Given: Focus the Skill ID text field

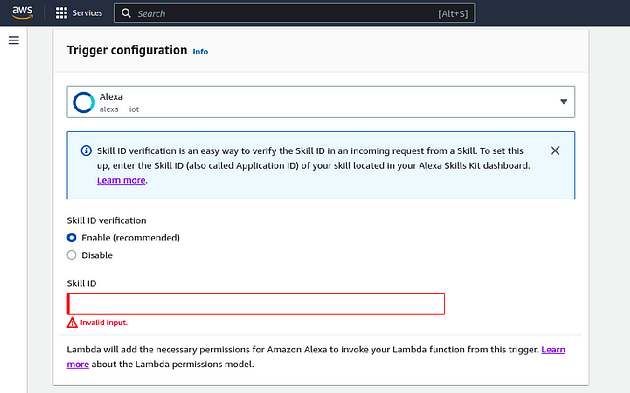Looking at the screenshot, I should point(256,304).
